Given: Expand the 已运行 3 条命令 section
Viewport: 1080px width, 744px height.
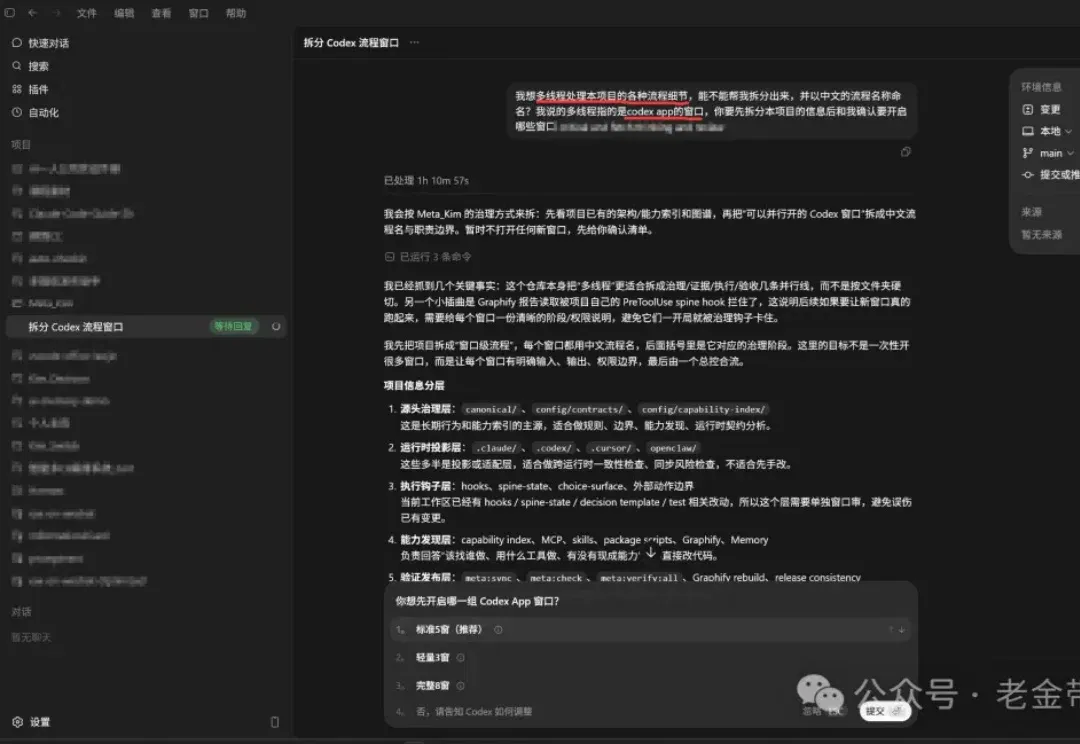Looking at the screenshot, I should coord(428,256).
